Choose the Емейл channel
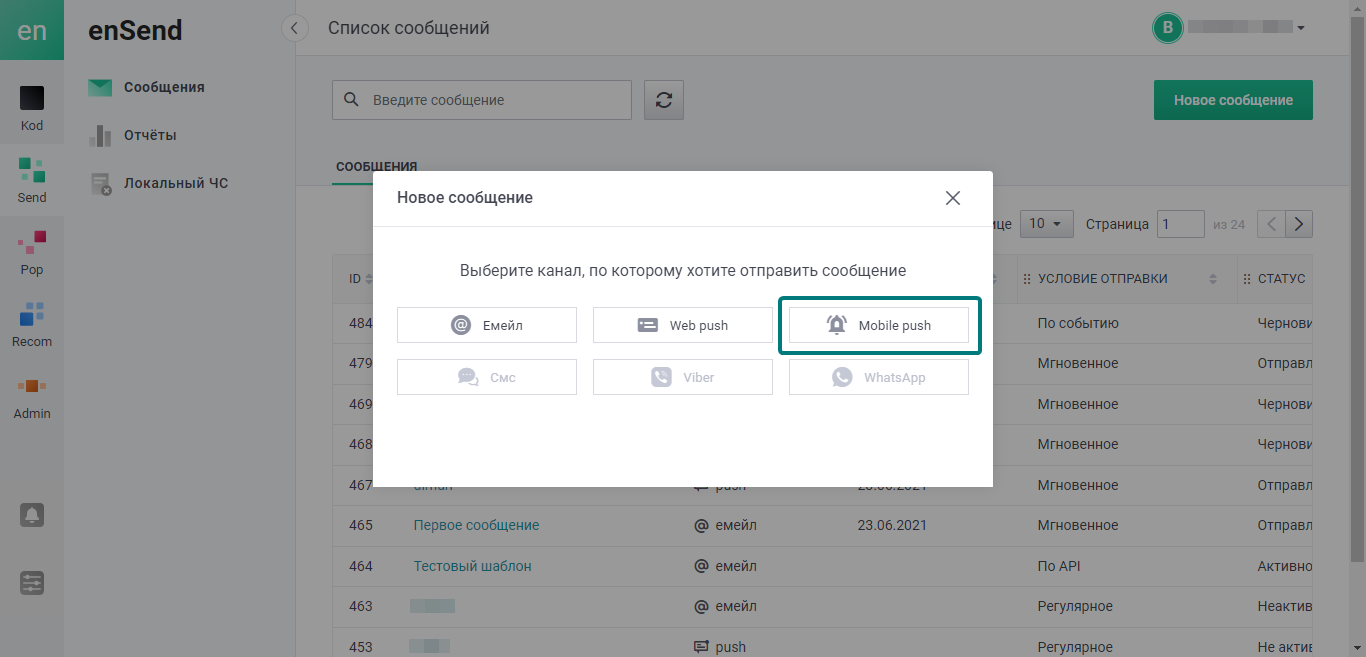The image size is (1366, 657). (x=487, y=325)
